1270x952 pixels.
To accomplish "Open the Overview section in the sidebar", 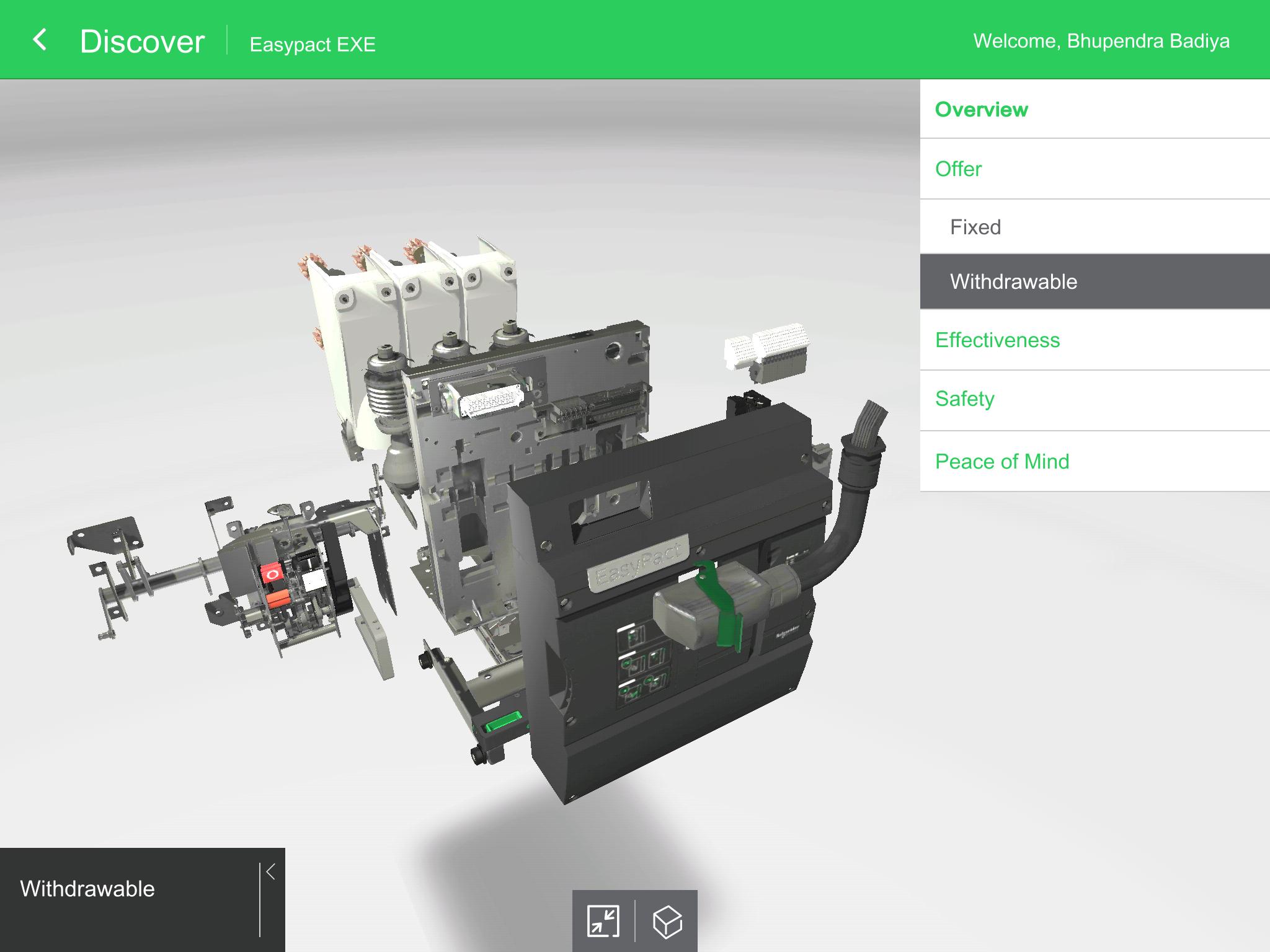I will tap(981, 109).
